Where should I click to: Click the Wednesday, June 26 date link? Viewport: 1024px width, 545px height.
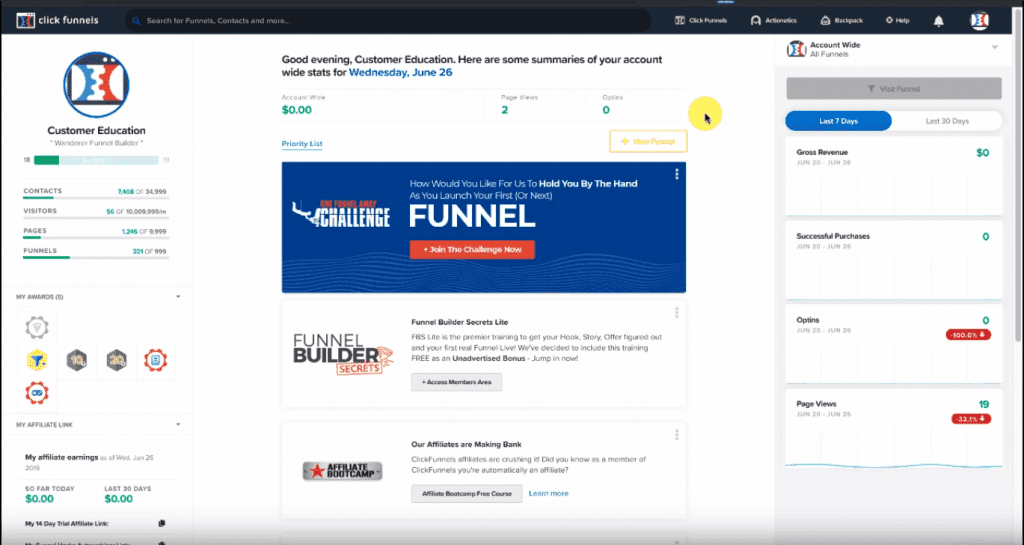400,72
